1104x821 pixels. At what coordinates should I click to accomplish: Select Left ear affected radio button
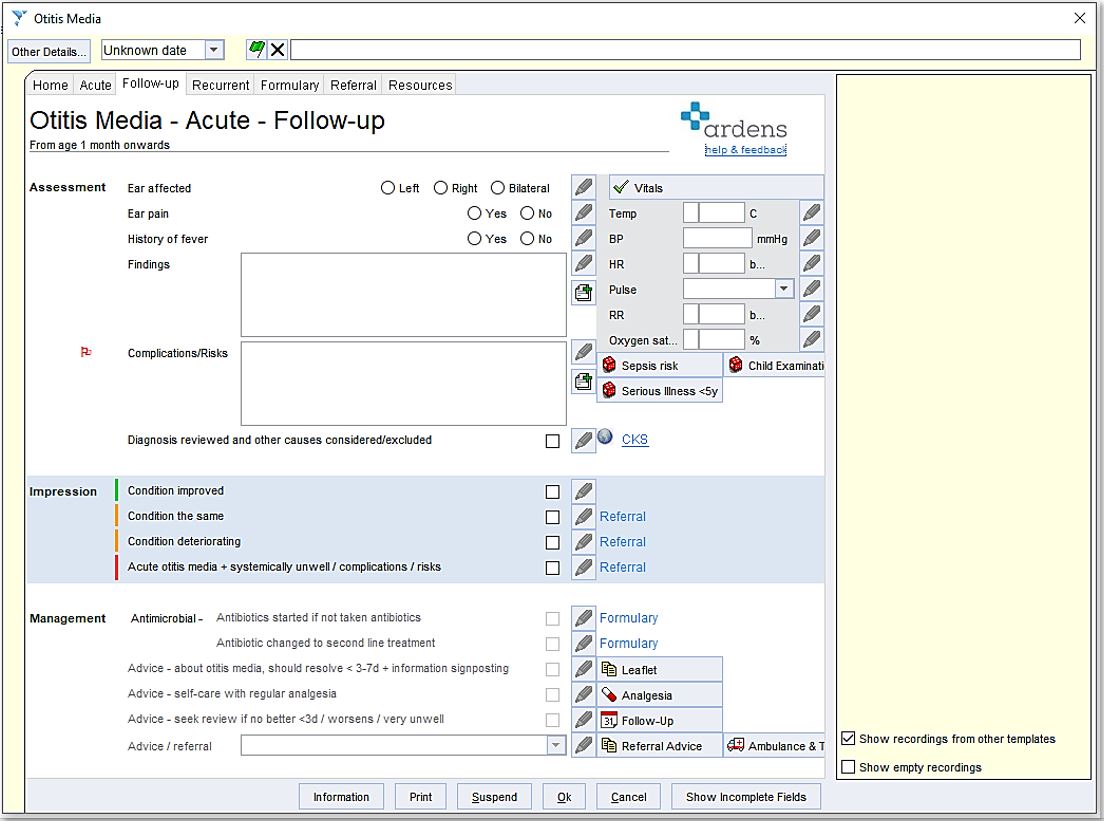point(387,188)
